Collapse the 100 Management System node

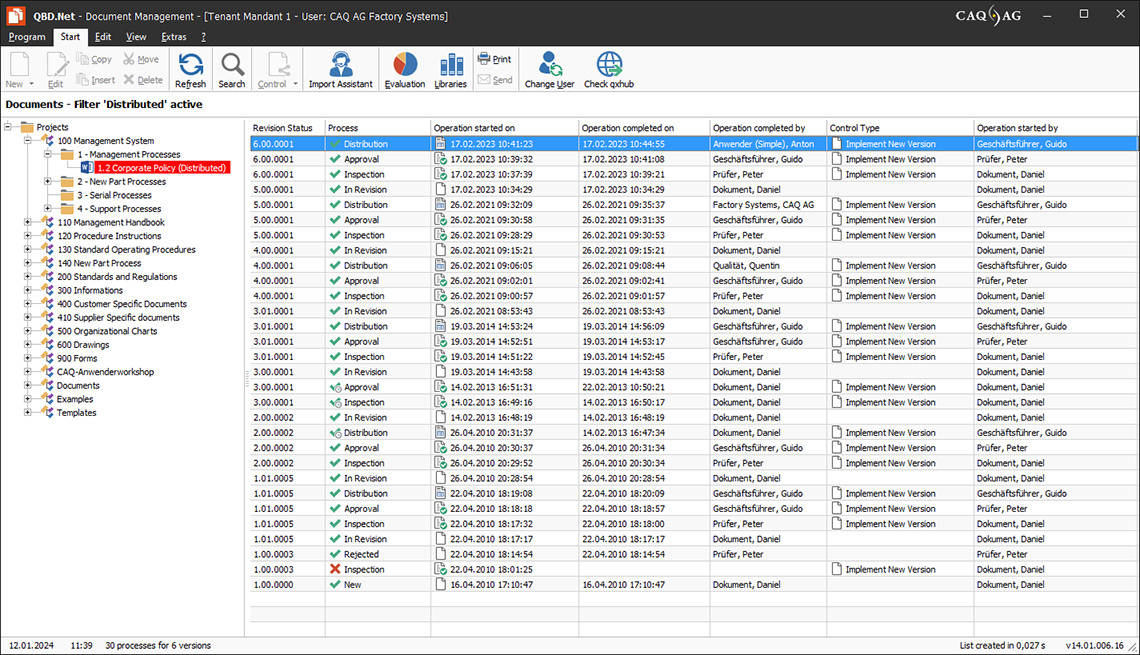click(x=28, y=140)
